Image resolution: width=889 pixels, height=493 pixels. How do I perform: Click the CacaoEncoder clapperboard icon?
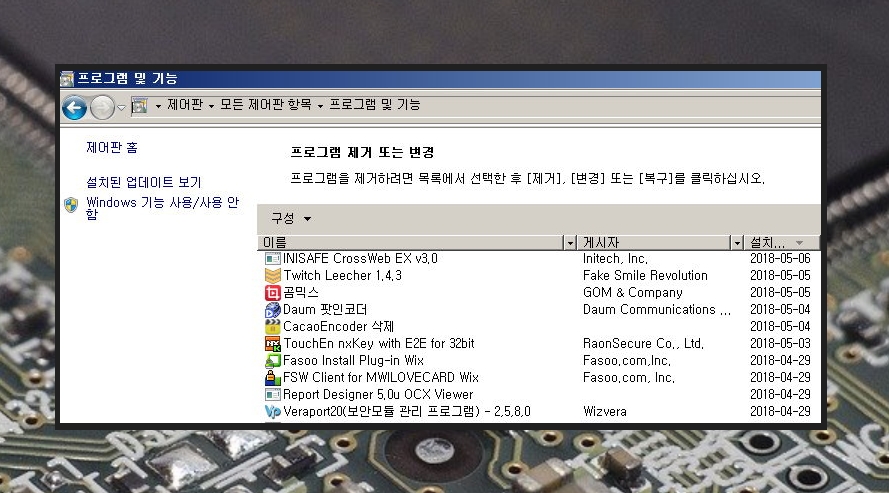pos(273,327)
